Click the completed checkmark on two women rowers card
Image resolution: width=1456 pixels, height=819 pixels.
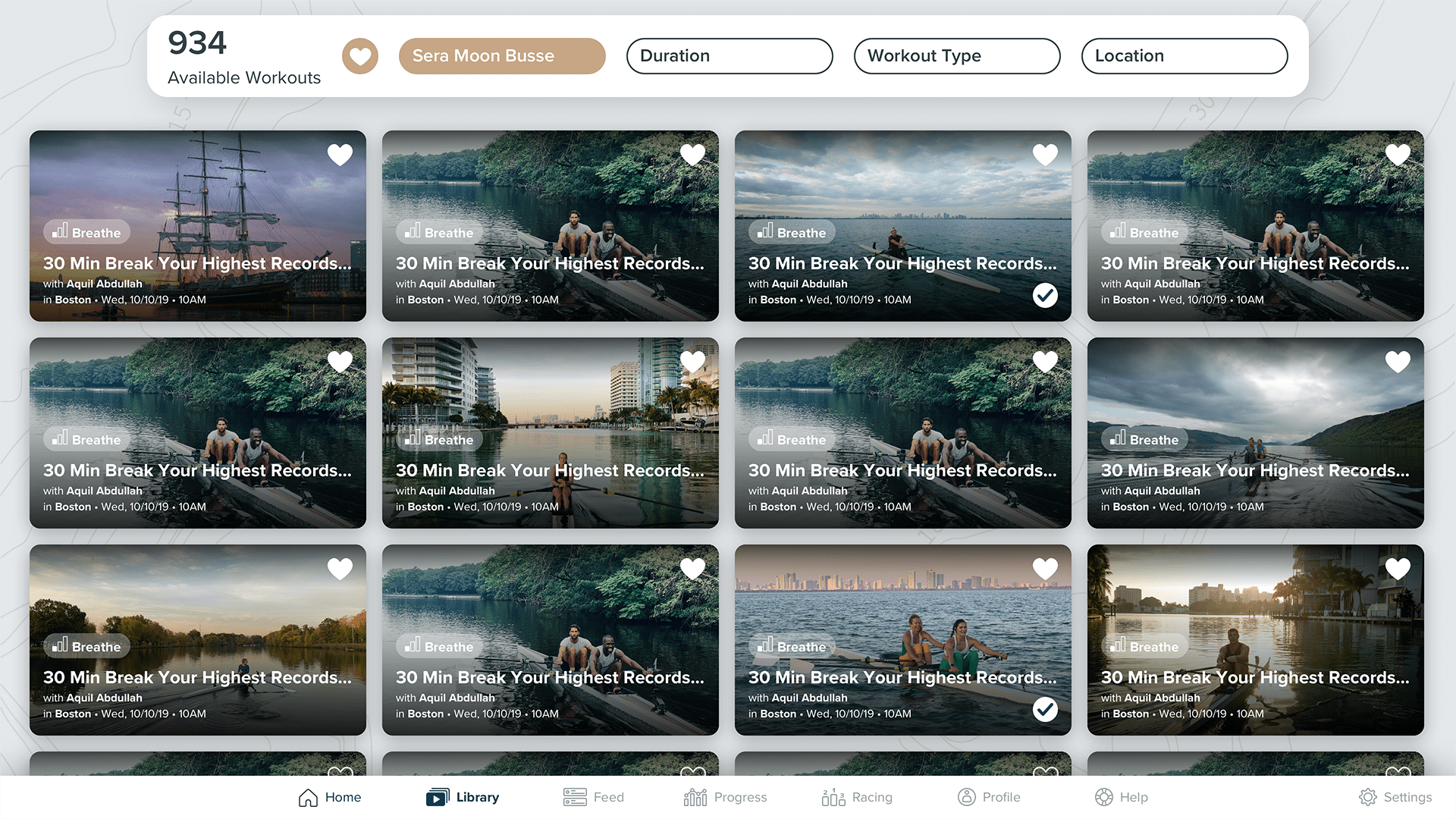[x=1046, y=709]
